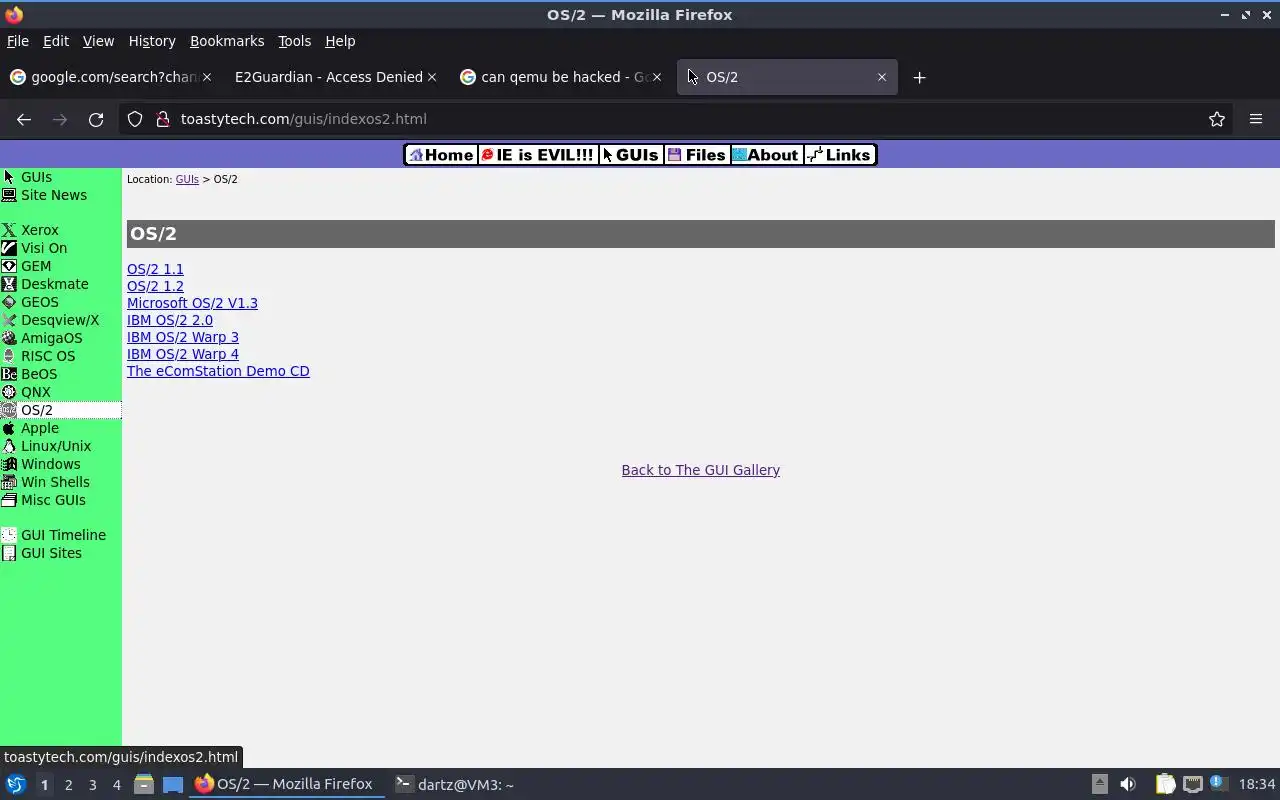Image resolution: width=1280 pixels, height=800 pixels.
Task: Open the IBM OS/2 2.0 link
Action: coord(170,320)
